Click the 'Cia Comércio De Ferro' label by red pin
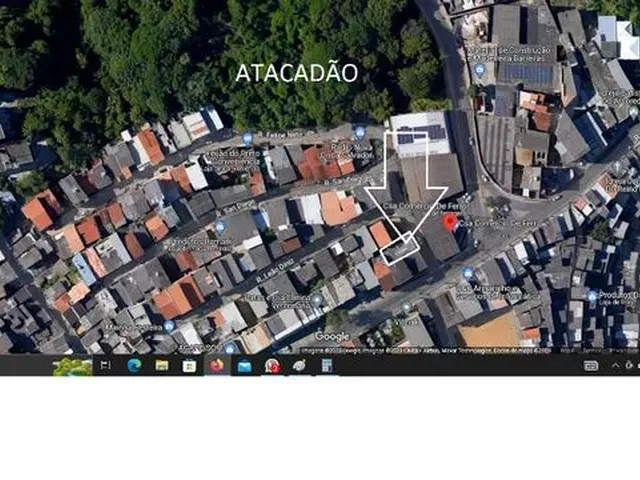Screen dimensions: 640x480 pos(498,224)
